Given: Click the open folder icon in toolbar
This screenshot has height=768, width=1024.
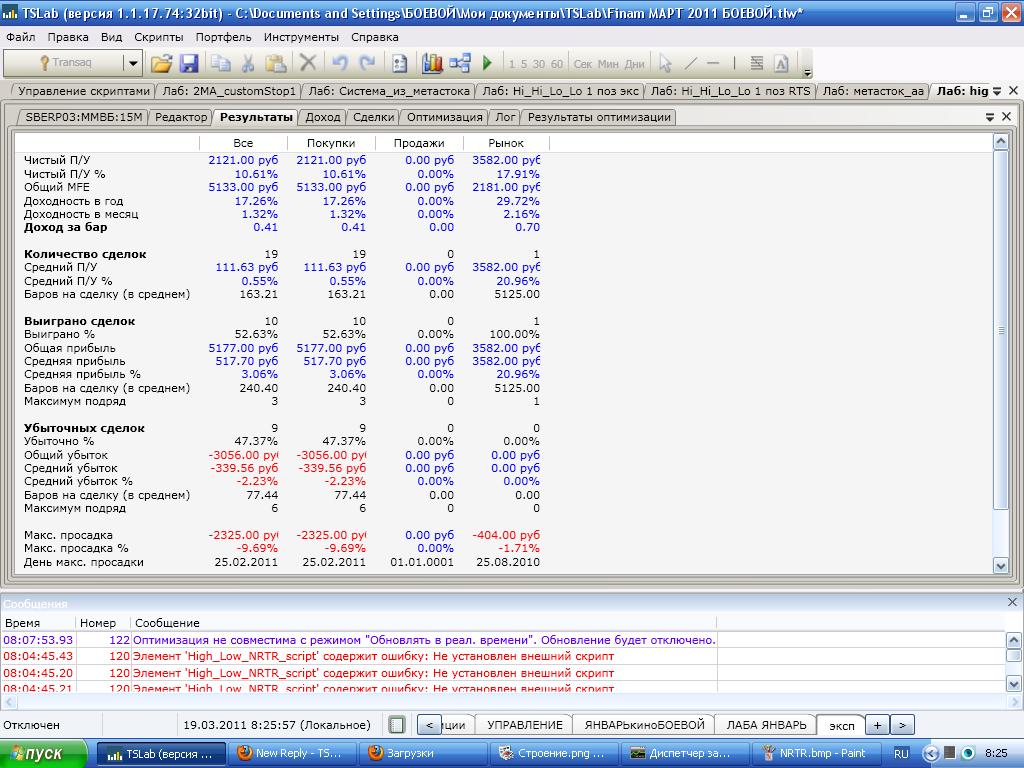Looking at the screenshot, I should click(x=161, y=63).
